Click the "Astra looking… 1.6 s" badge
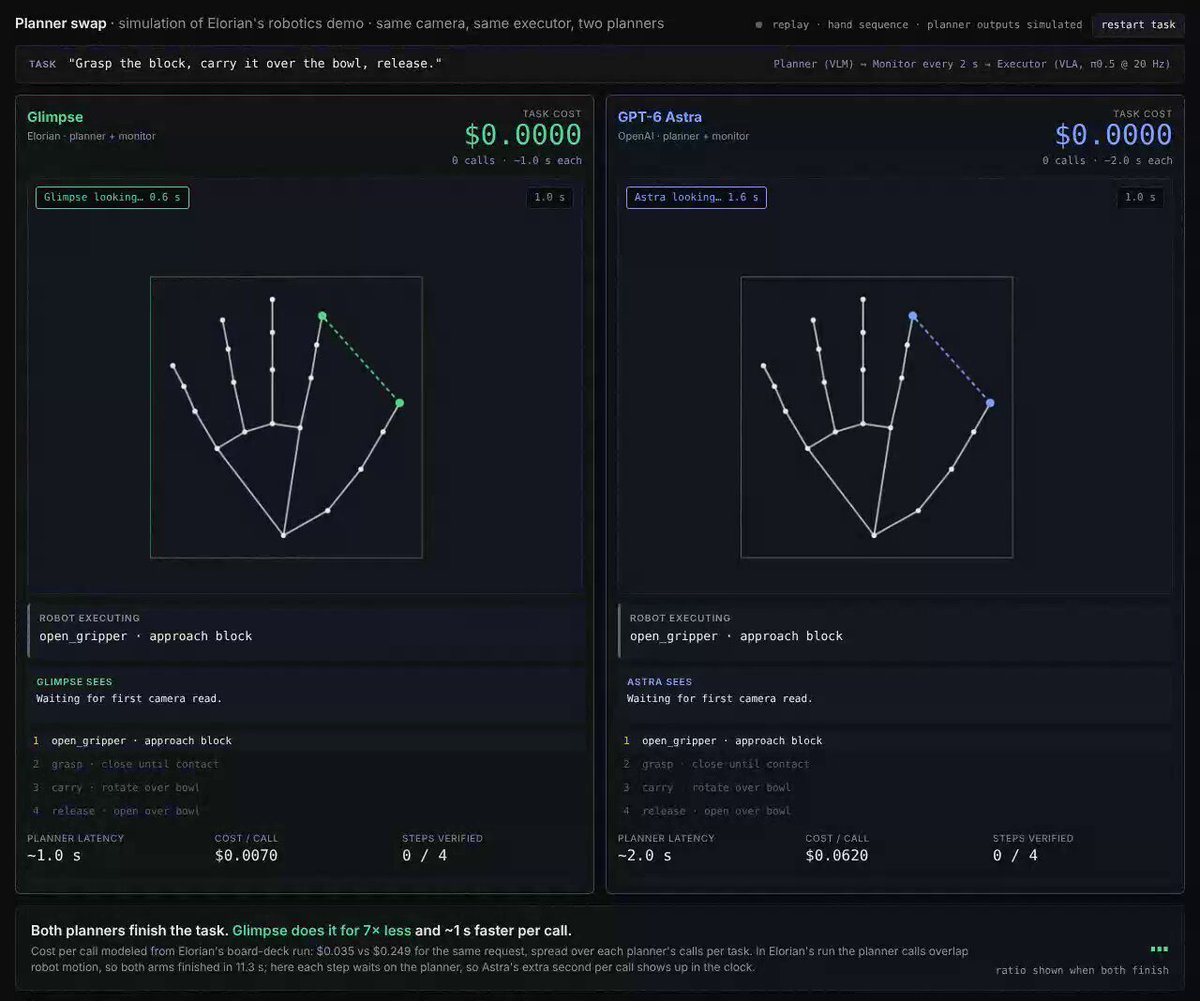This screenshot has width=1200, height=1001. [696, 197]
